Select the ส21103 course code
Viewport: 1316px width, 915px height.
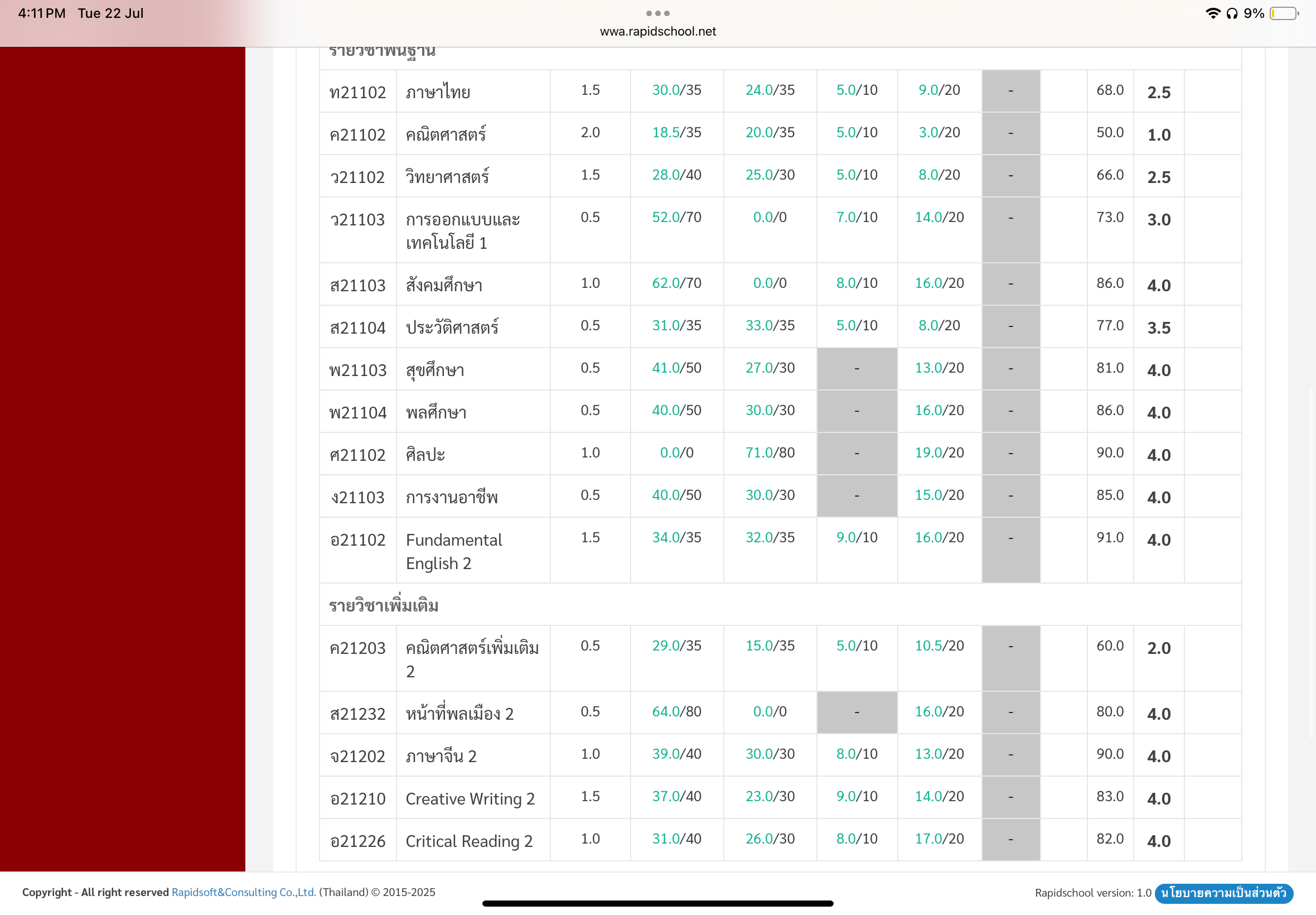(x=357, y=286)
